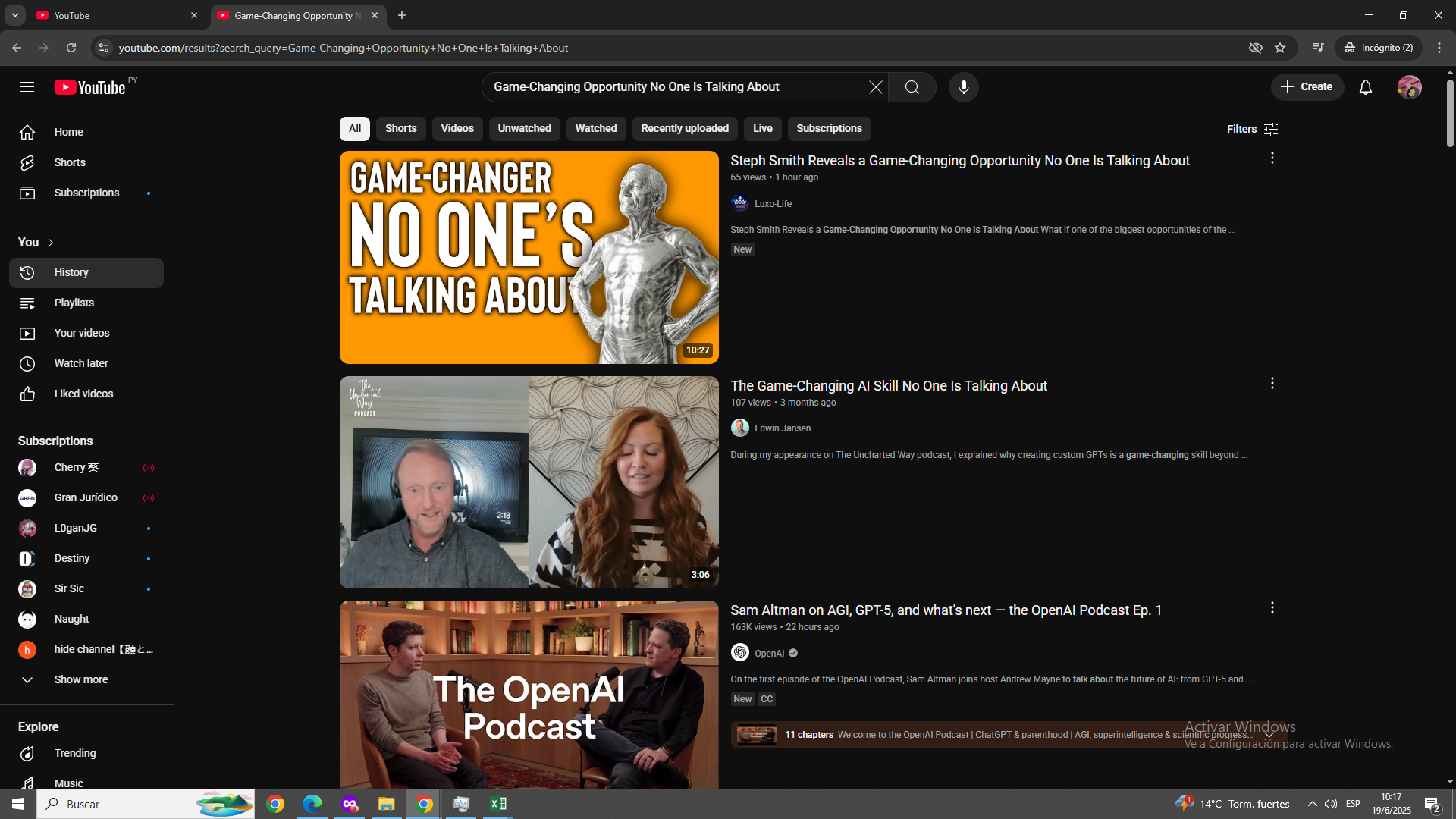Focus the browser address bar
The image size is (1456, 819).
click(x=675, y=48)
